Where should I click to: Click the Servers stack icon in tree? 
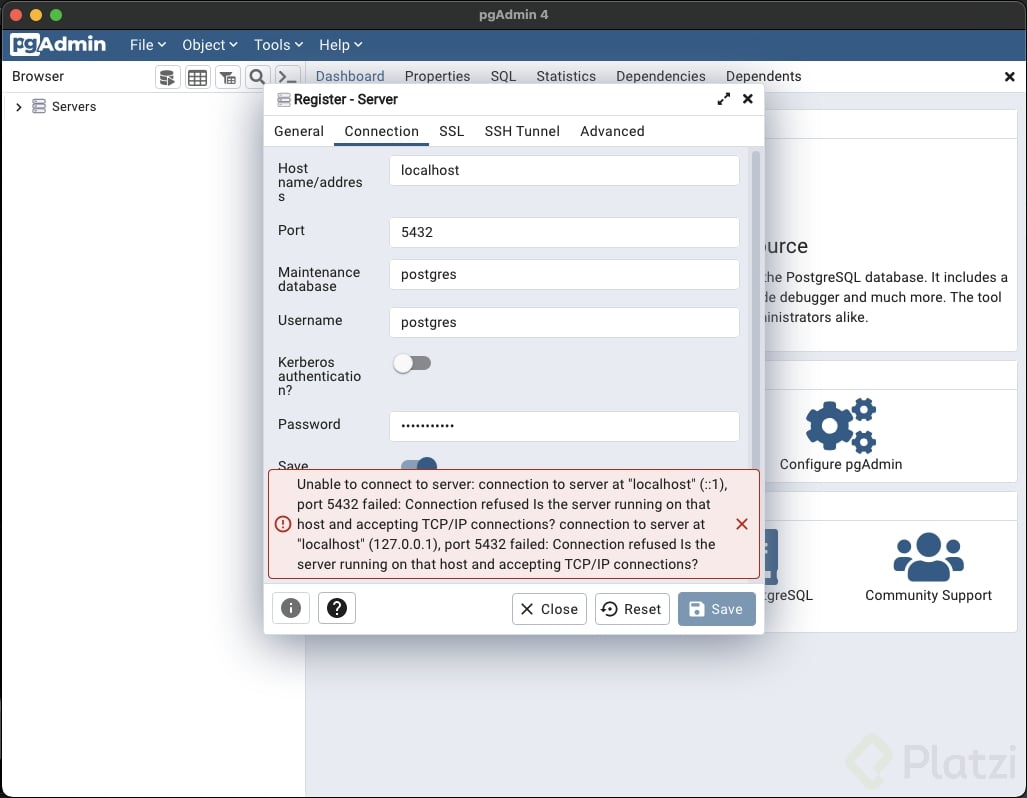click(x=39, y=106)
